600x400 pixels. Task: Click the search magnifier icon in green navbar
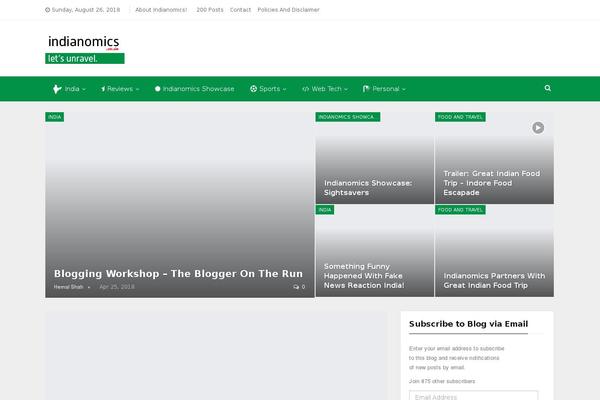[548, 88]
